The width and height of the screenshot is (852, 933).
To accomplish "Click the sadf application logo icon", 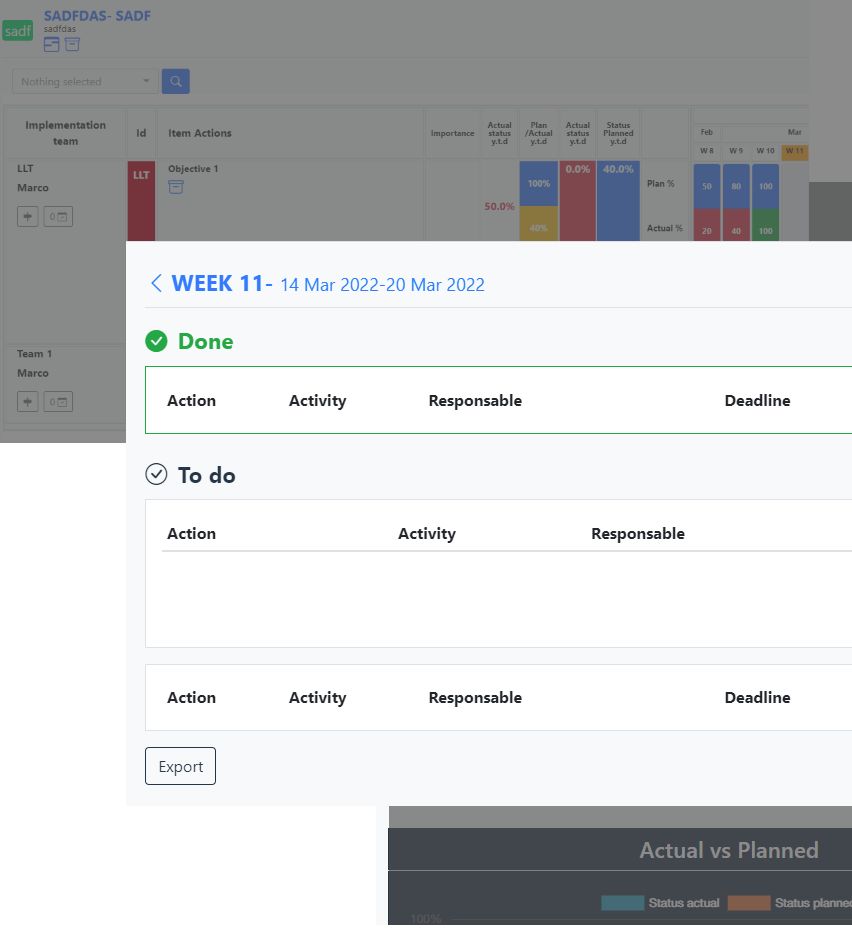I will pos(17,31).
